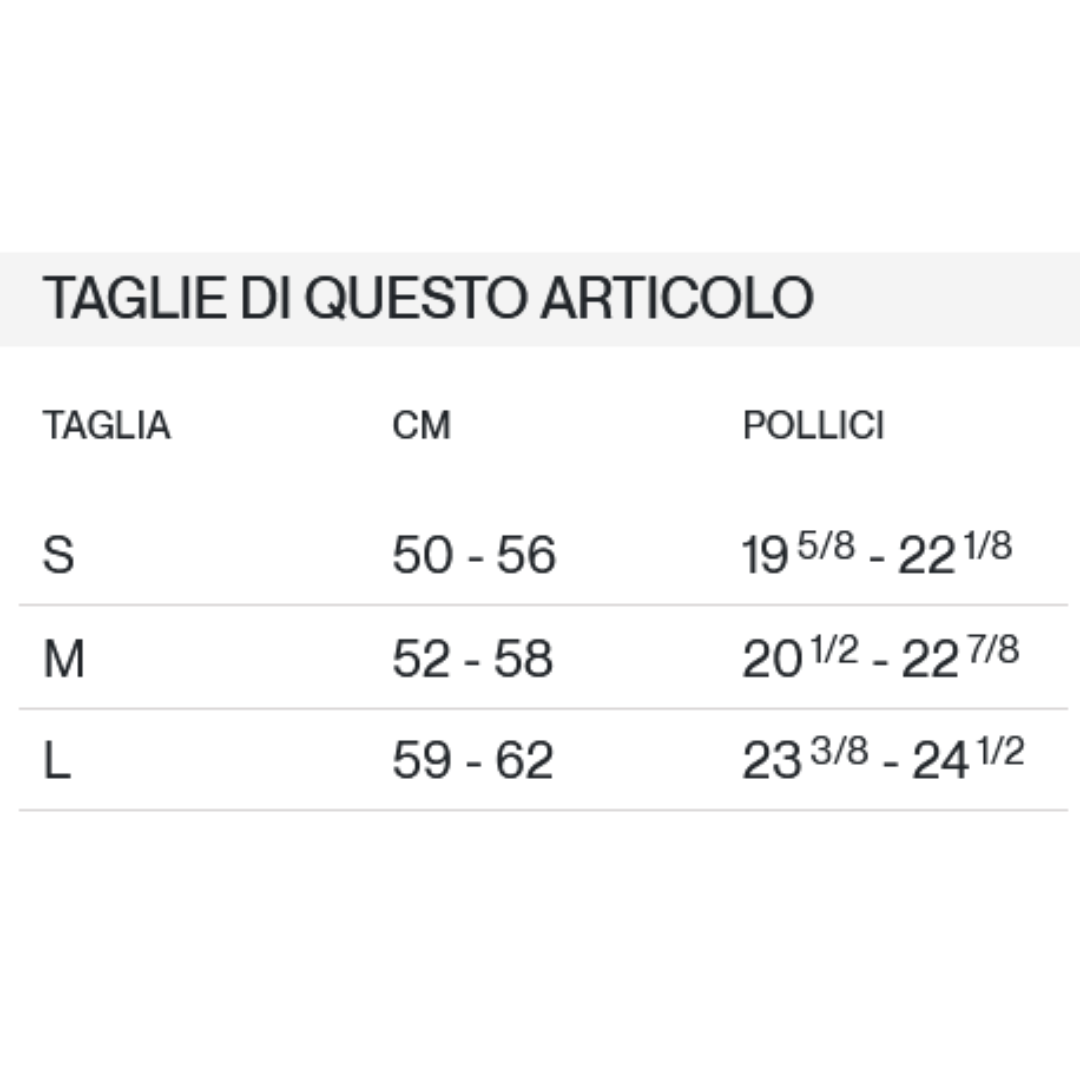1080x1080 pixels.
Task: Select the CM column header
Action: (x=421, y=425)
